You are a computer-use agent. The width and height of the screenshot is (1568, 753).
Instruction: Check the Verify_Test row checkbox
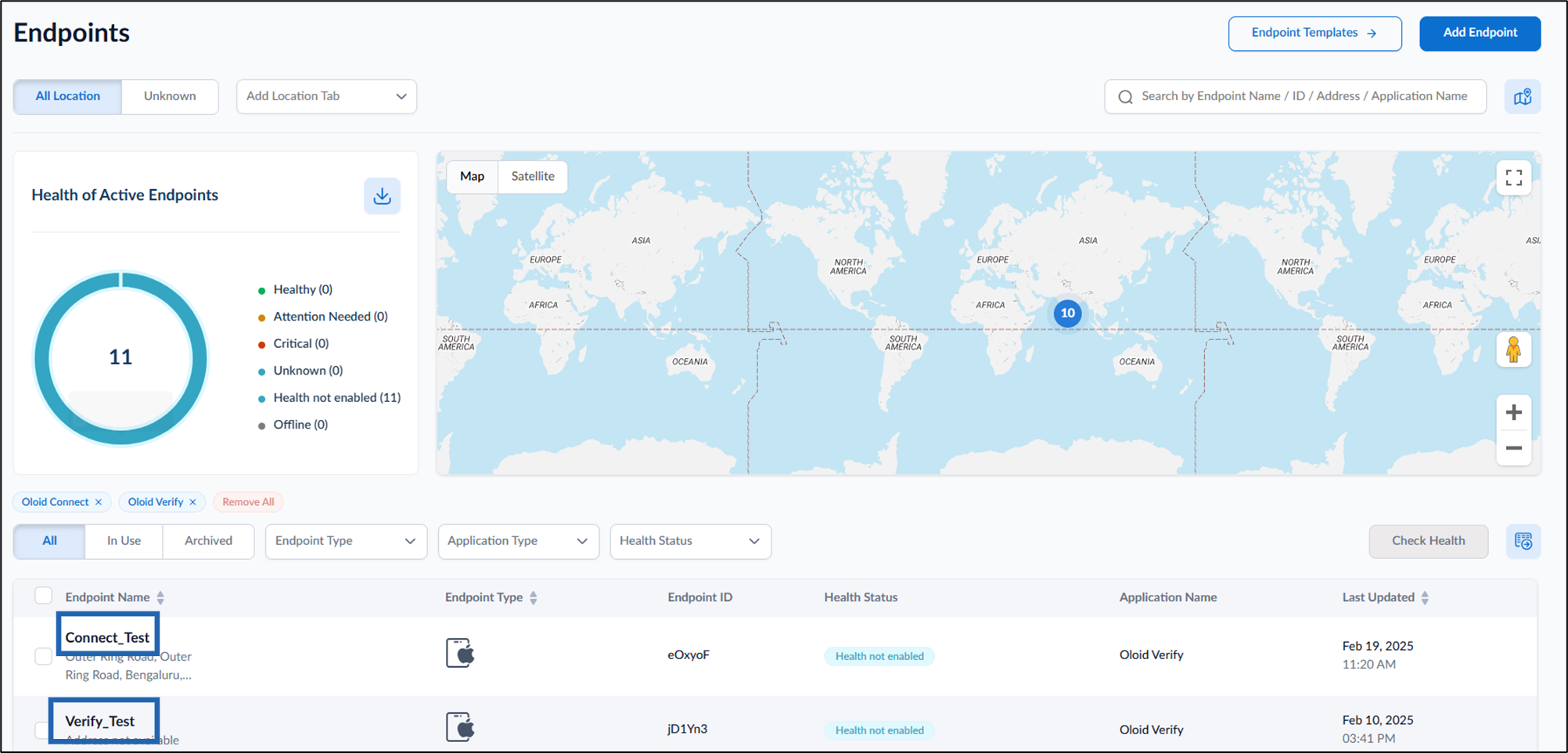[41, 730]
